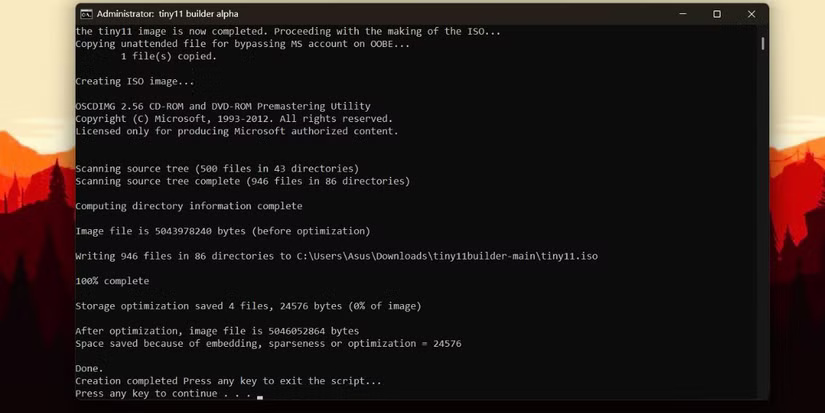Screen dimensions: 825x413
Task: Click "Creation completed Press any key" line
Action: (228, 381)
